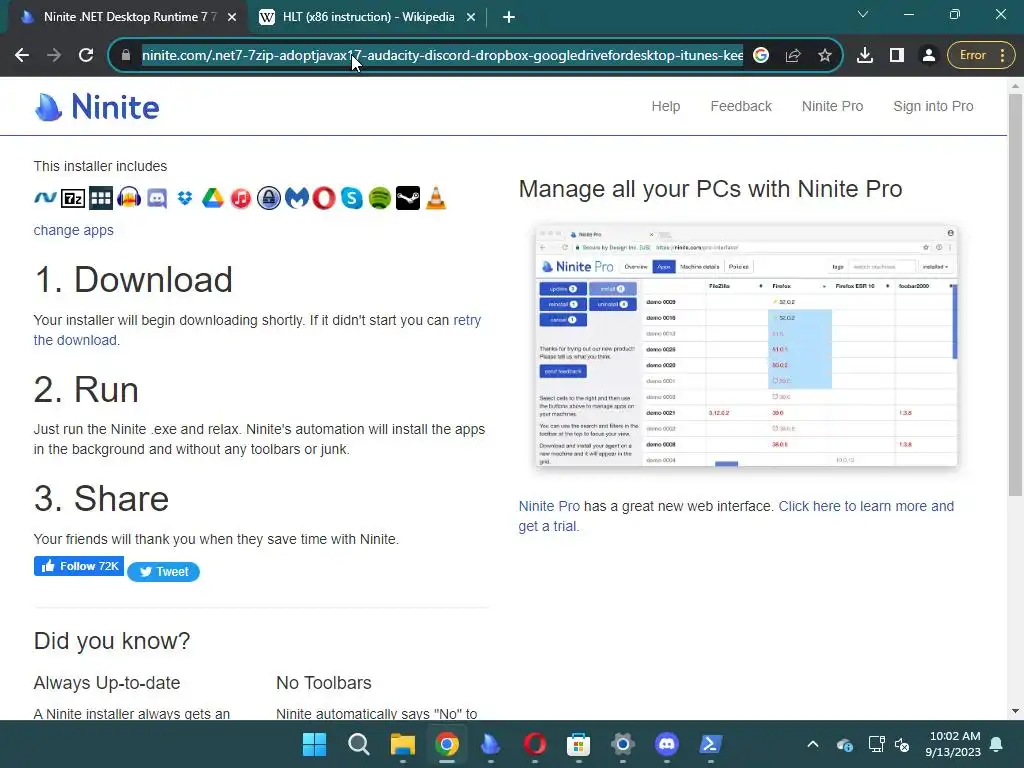Click the KeePass lock icon
The height and width of the screenshot is (768, 1024).
(268, 198)
